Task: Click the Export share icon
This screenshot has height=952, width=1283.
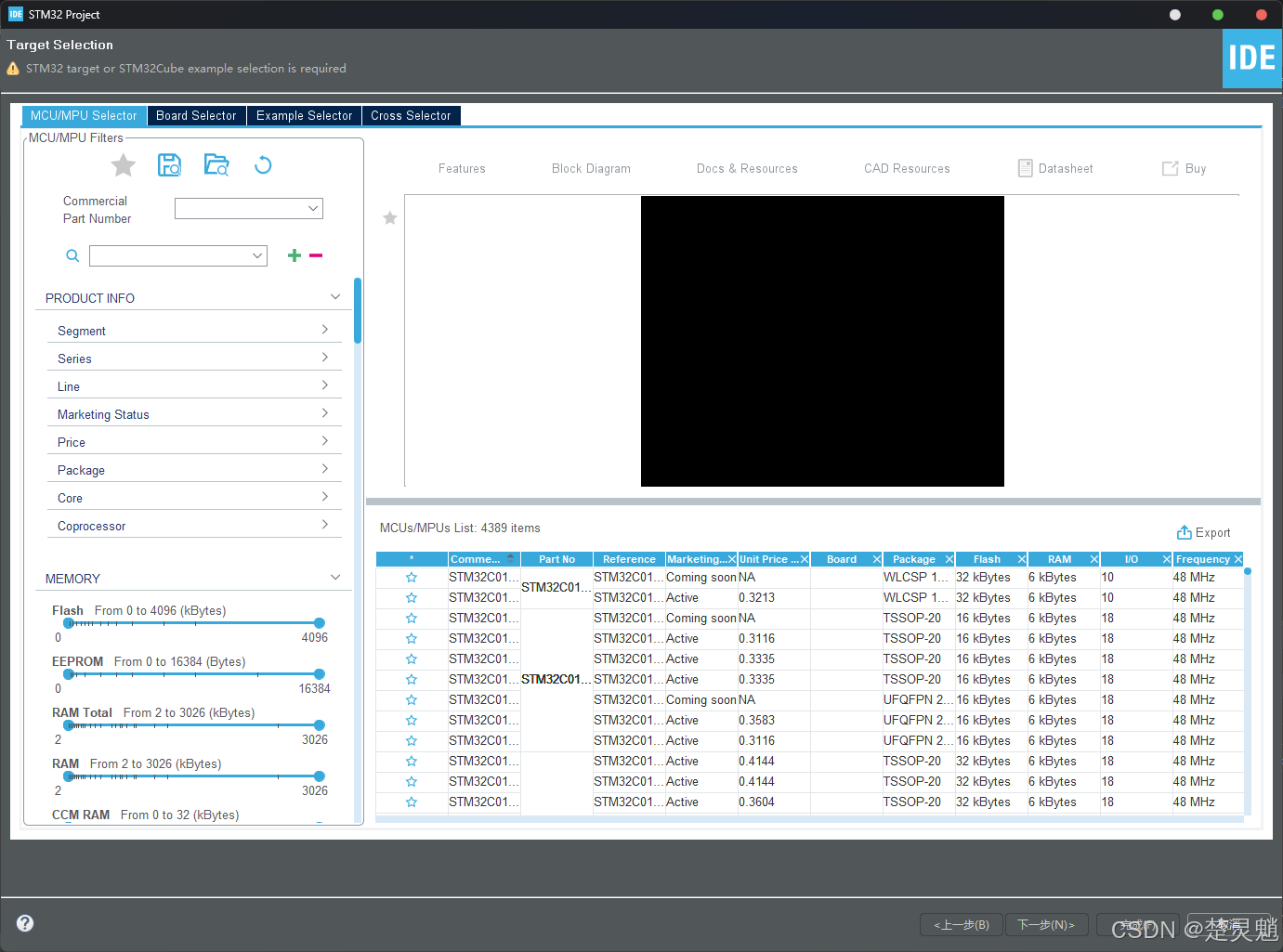Action: click(1185, 532)
